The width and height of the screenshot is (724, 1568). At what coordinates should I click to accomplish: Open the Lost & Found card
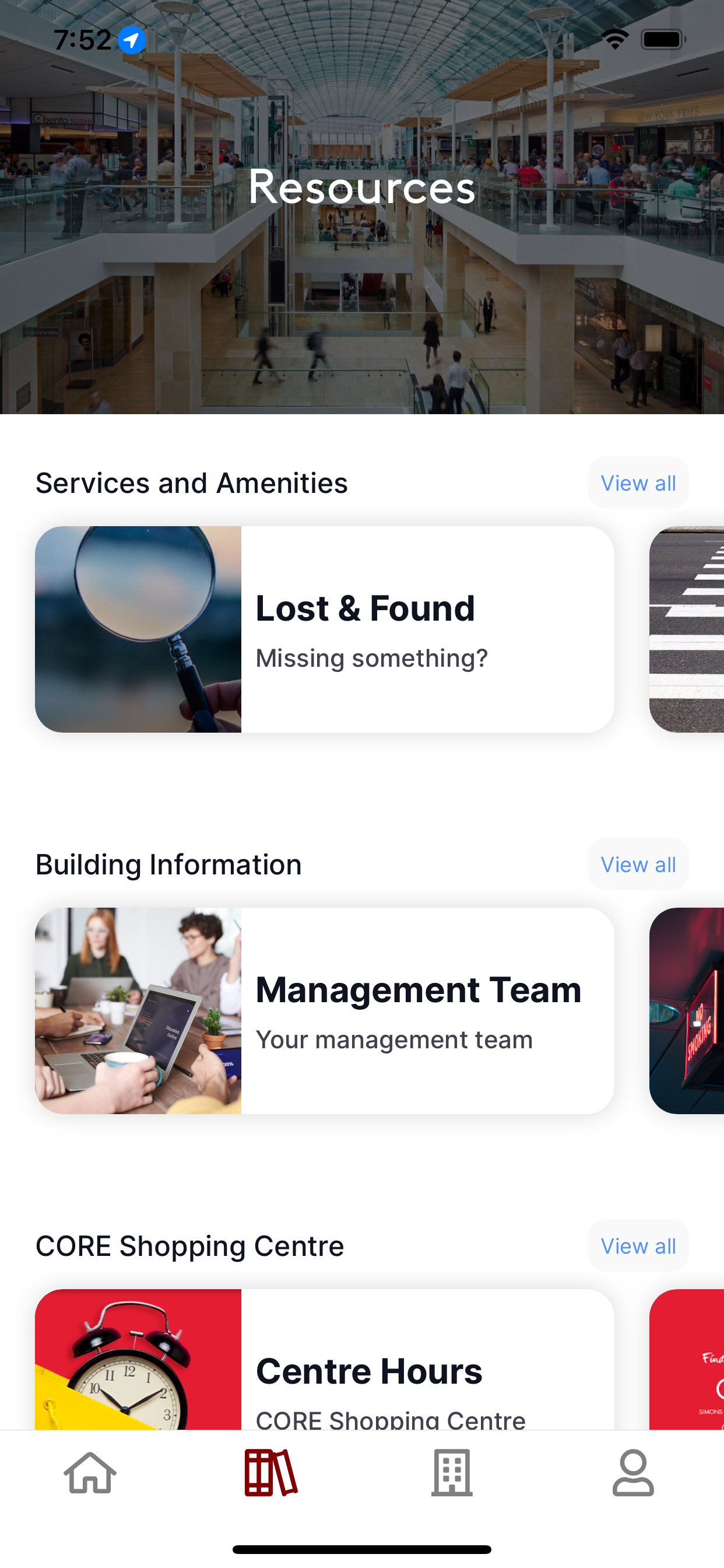coord(324,629)
